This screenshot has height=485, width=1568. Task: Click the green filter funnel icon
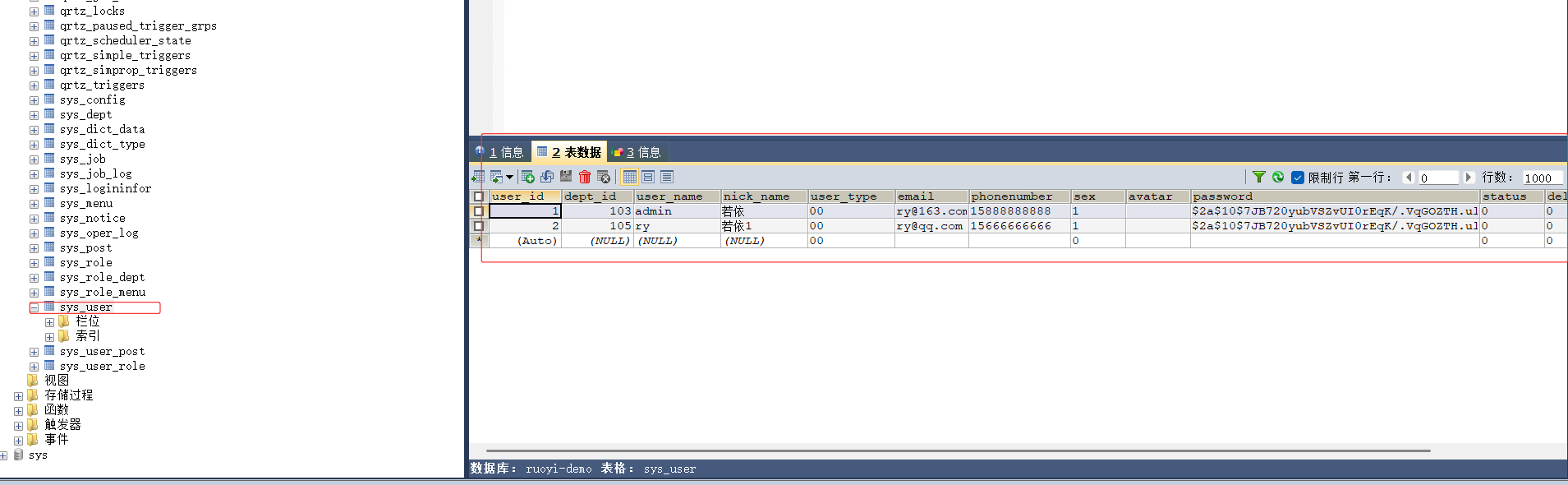coord(1259,177)
